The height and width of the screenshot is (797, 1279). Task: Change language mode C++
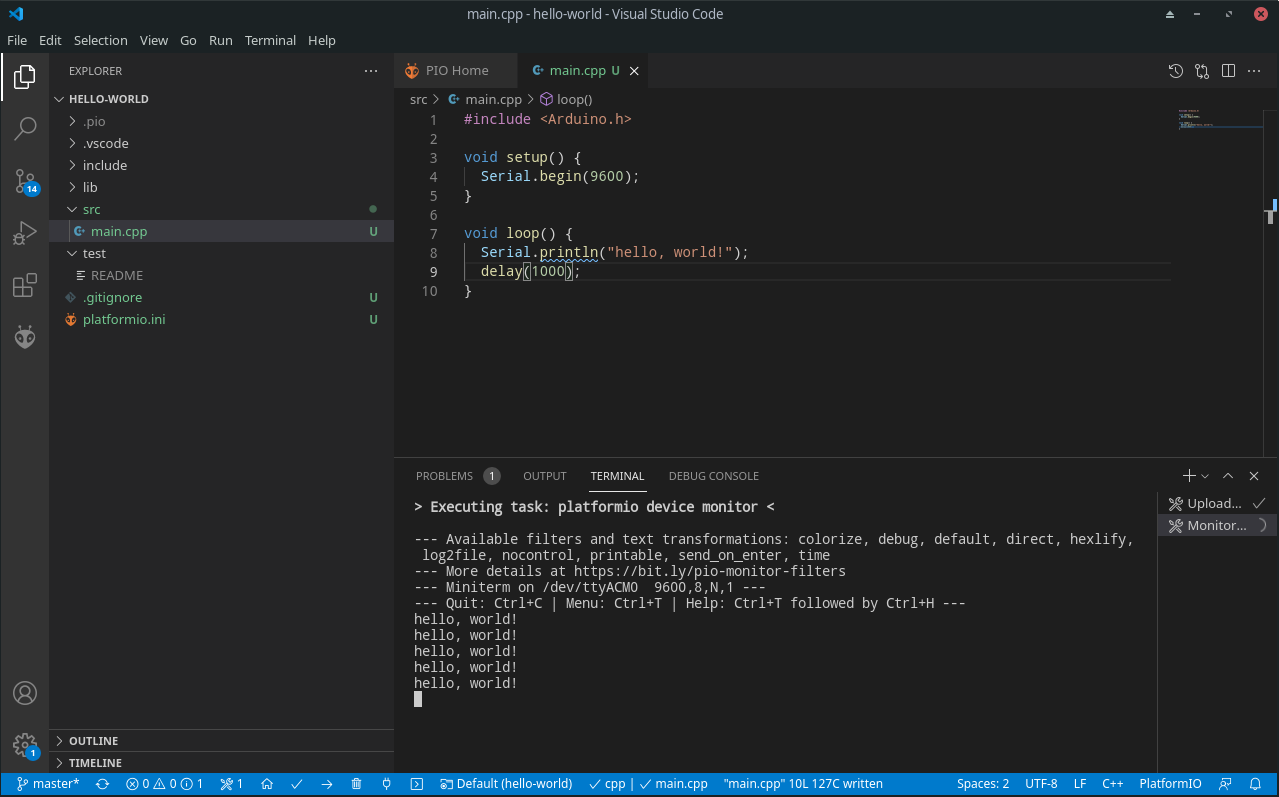tap(1112, 784)
